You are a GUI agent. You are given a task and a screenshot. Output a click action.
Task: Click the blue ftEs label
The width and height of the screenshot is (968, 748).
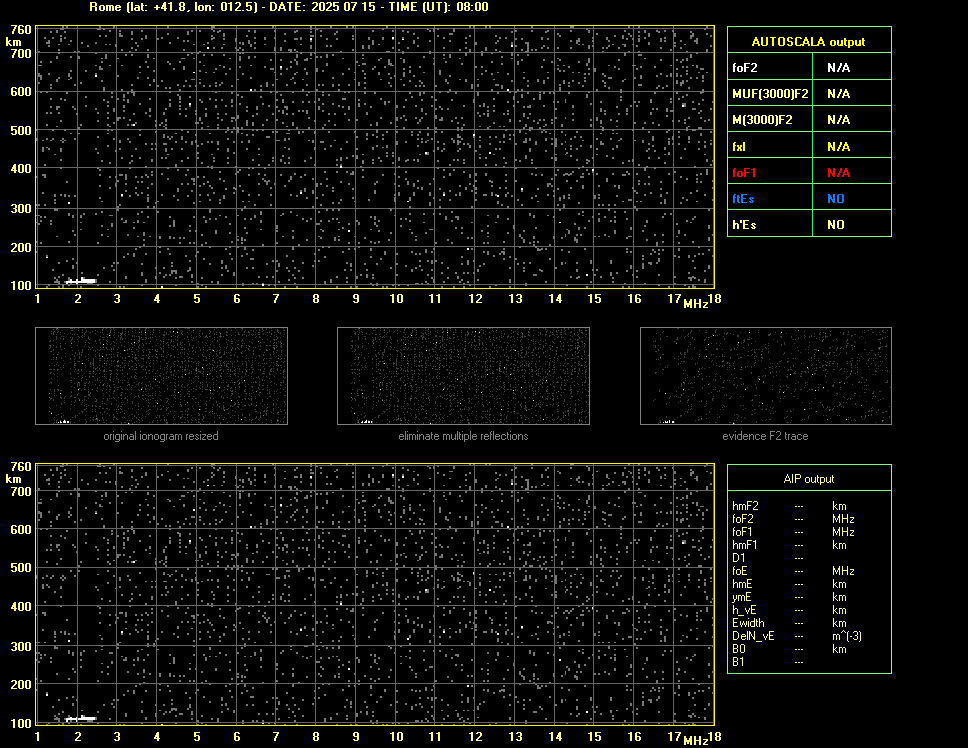coord(743,199)
